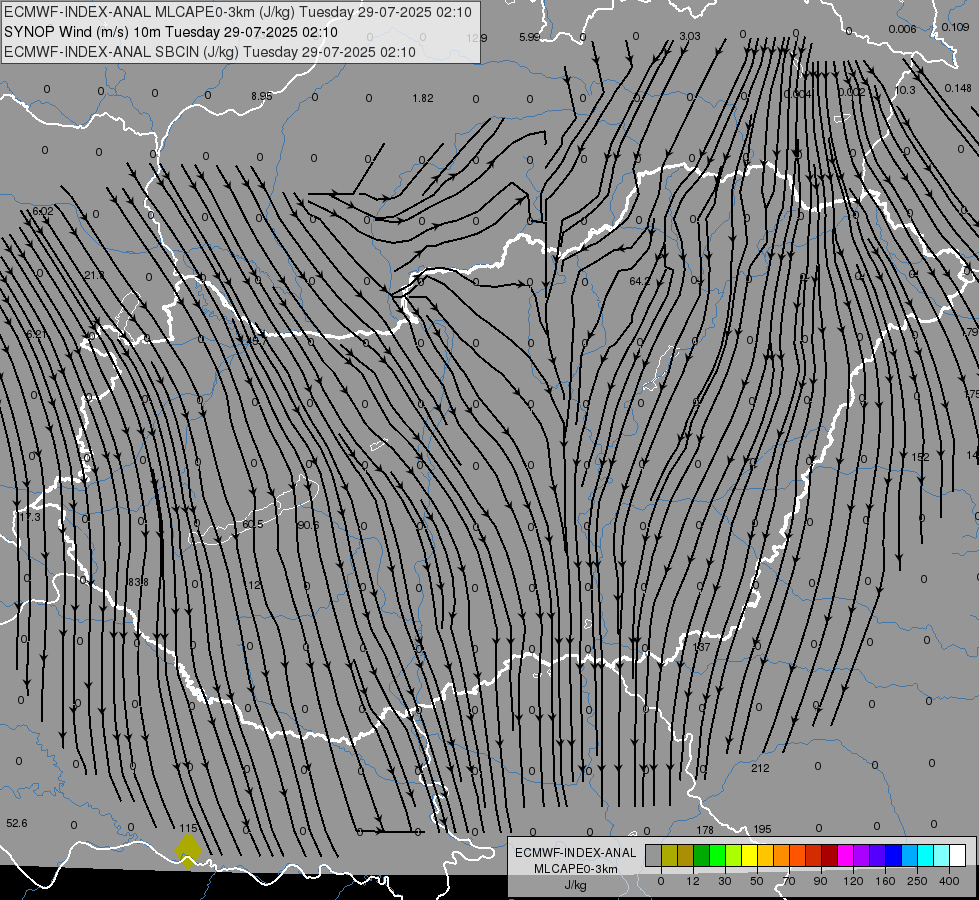Select the dark green legend swatch
Screen dimensions: 979x900
(x=701, y=855)
